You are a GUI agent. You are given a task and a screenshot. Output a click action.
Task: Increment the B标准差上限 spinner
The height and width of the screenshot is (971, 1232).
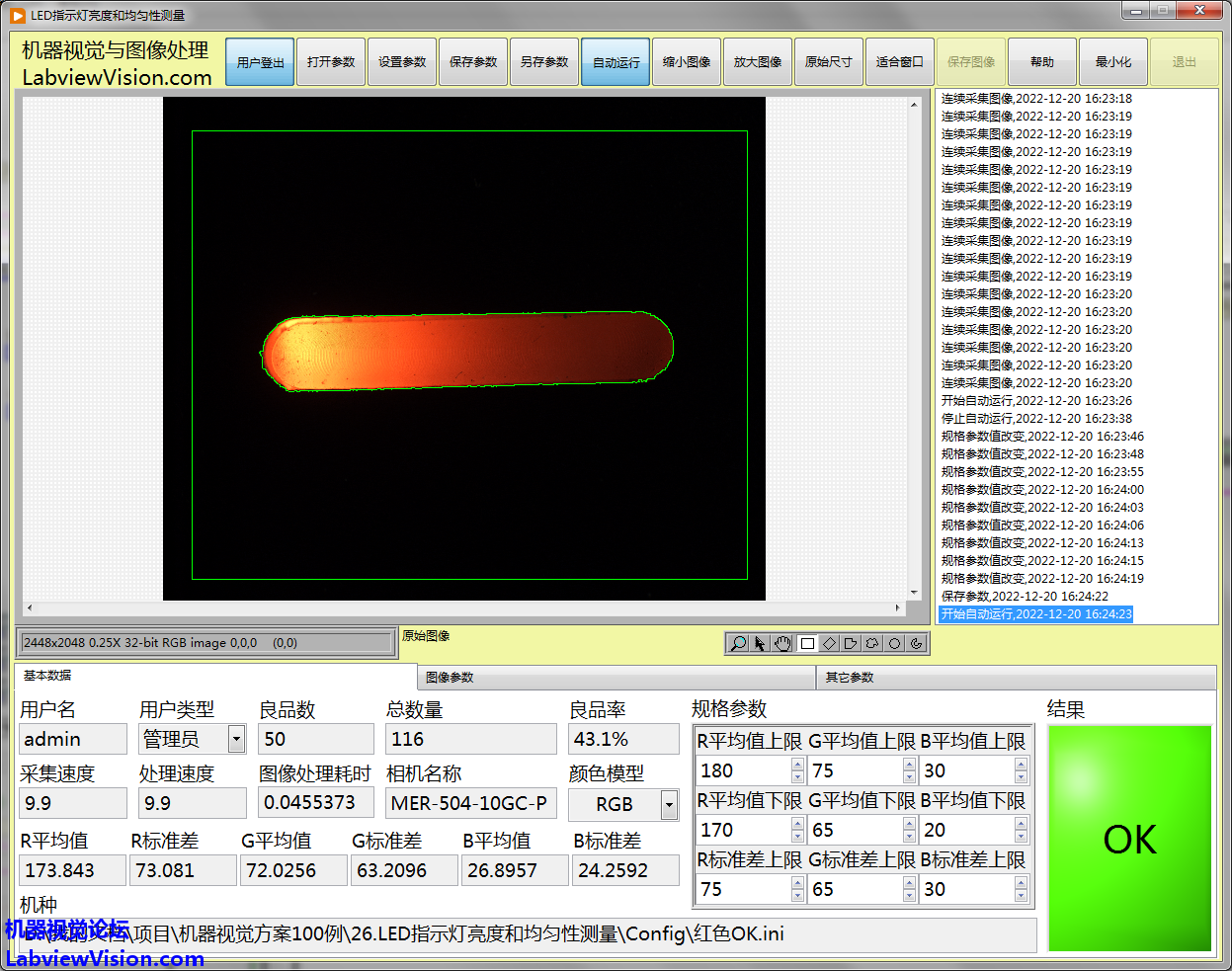(1021, 883)
